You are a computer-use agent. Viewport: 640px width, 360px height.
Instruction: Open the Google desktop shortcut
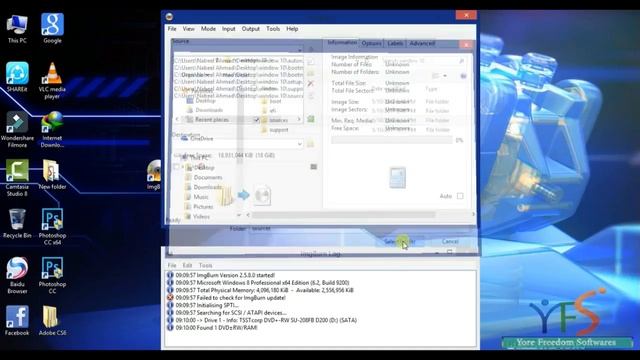click(52, 29)
